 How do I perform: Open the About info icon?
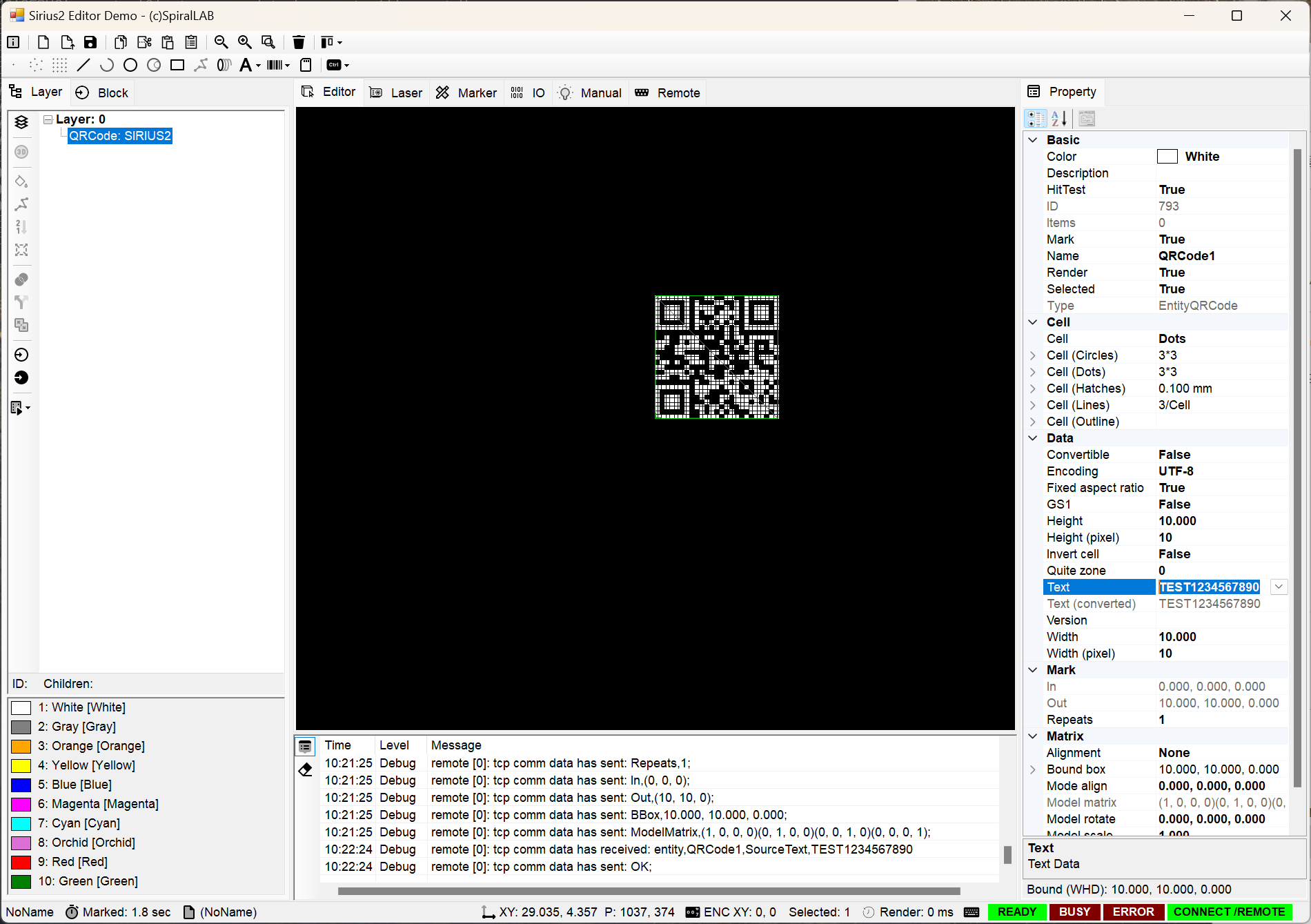point(13,42)
